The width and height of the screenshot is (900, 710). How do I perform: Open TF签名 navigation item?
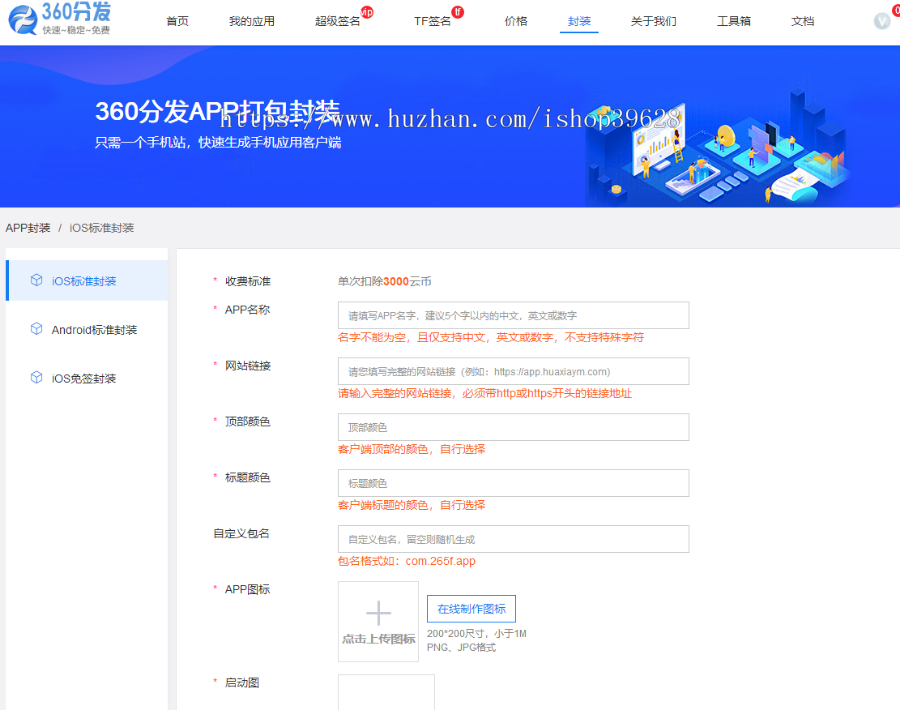pyautogui.click(x=432, y=21)
